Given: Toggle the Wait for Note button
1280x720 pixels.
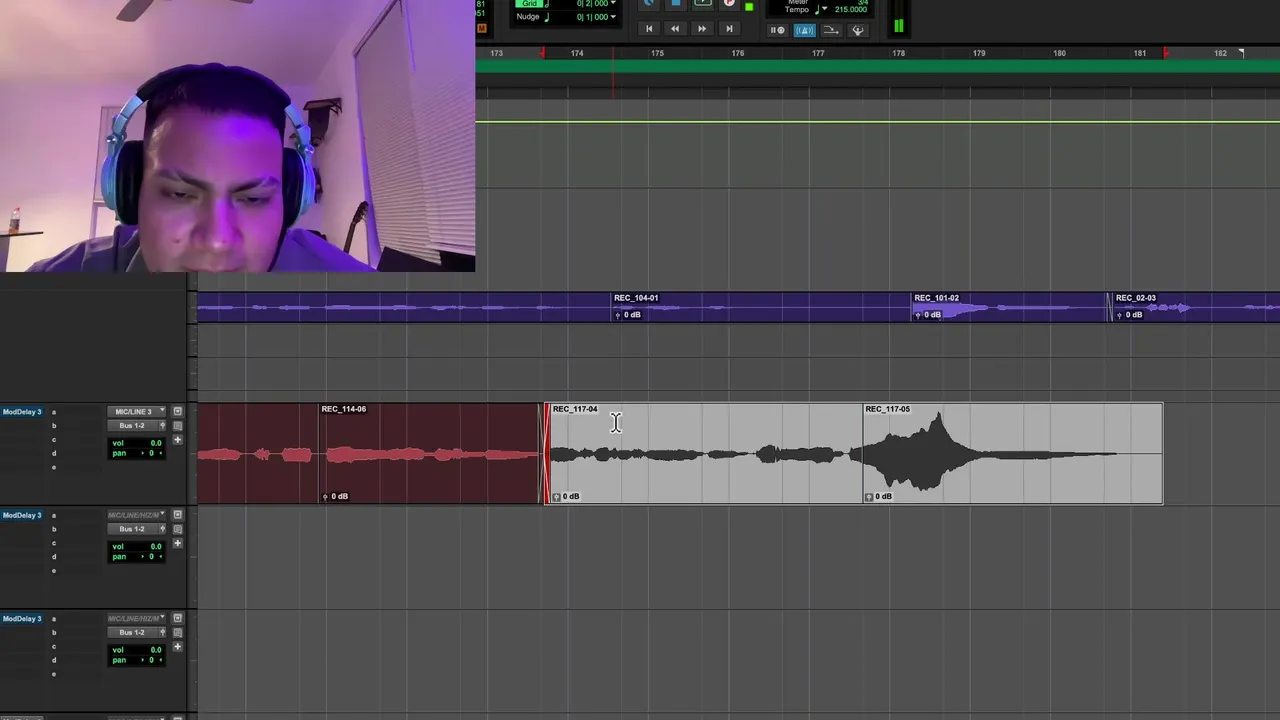Looking at the screenshot, I should pyautogui.click(x=778, y=30).
